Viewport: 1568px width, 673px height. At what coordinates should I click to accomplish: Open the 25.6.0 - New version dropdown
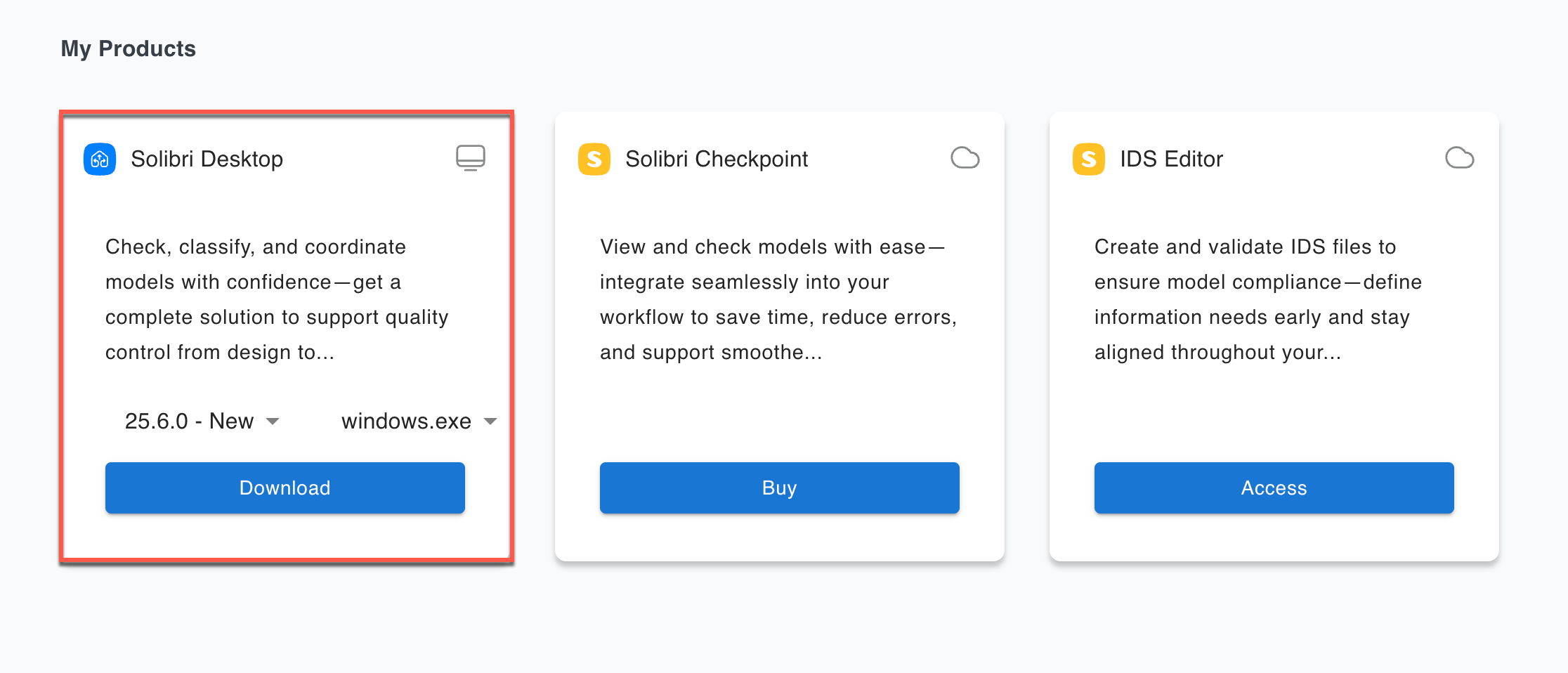tap(190, 422)
